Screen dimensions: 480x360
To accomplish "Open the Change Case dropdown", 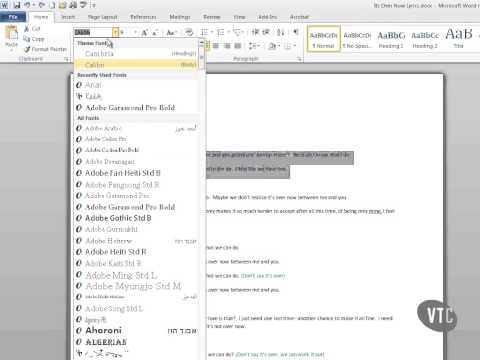I will 171,32.
